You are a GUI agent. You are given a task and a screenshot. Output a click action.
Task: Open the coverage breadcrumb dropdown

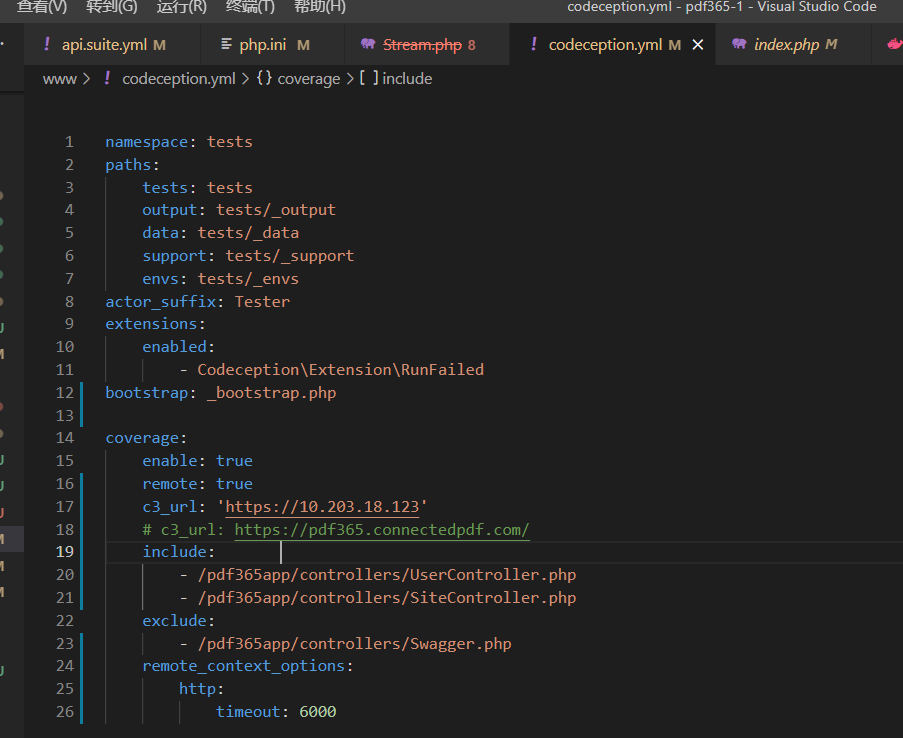pos(309,78)
